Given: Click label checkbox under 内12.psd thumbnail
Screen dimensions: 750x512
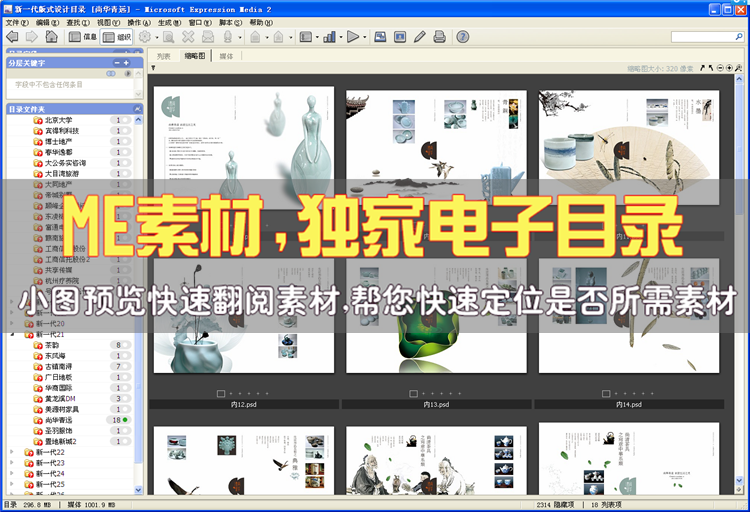Looking at the screenshot, I should point(221,393).
